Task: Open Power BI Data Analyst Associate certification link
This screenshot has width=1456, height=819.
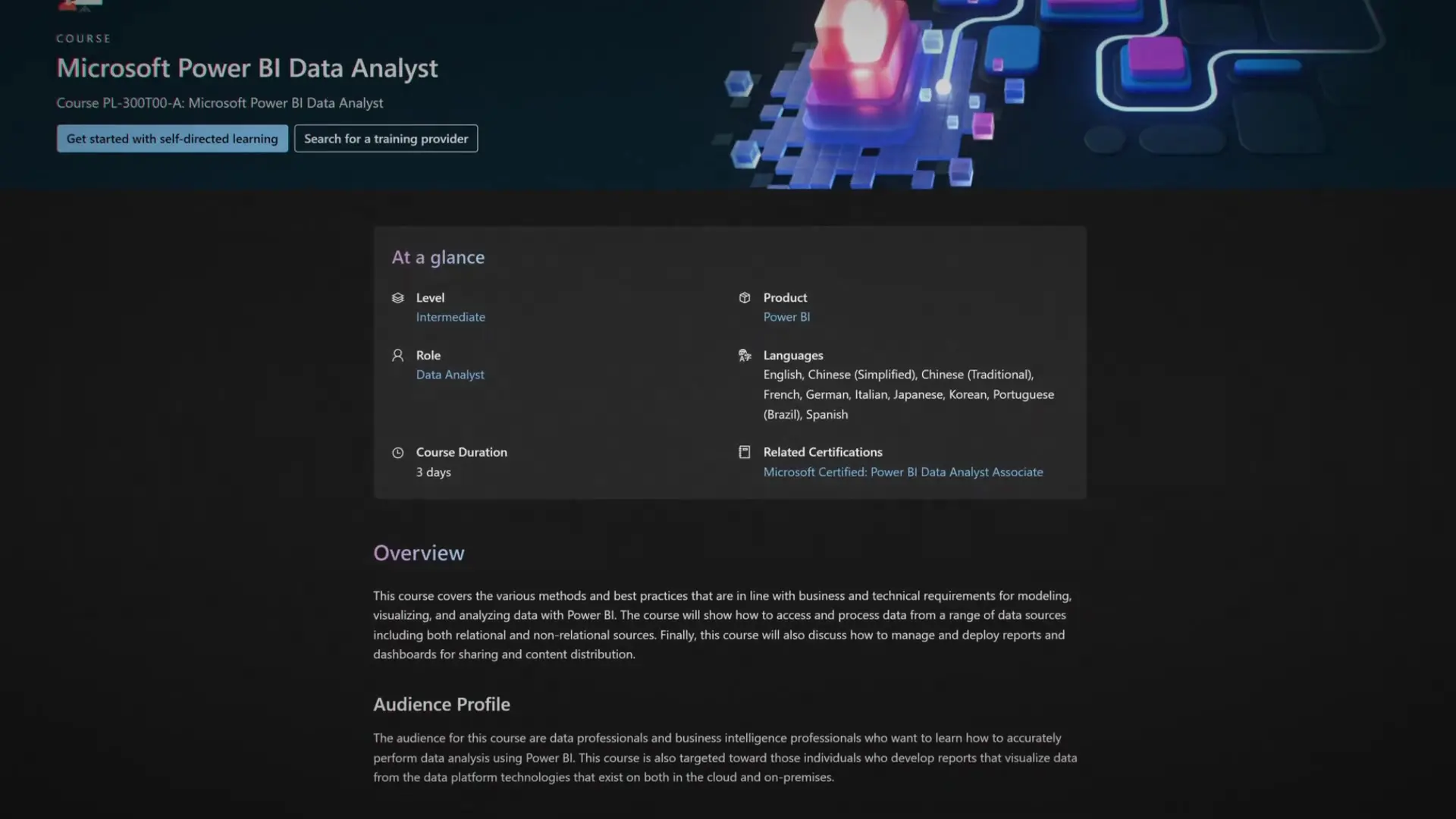Action: click(x=903, y=472)
